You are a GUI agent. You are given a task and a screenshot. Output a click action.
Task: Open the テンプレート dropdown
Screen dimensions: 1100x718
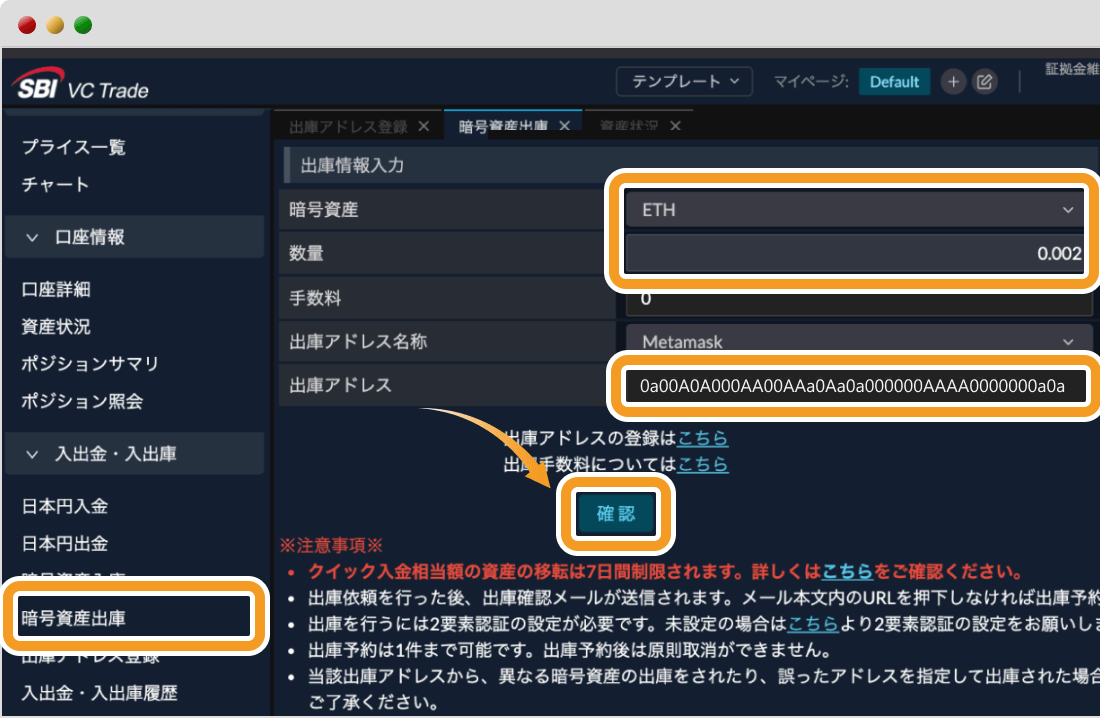point(685,82)
